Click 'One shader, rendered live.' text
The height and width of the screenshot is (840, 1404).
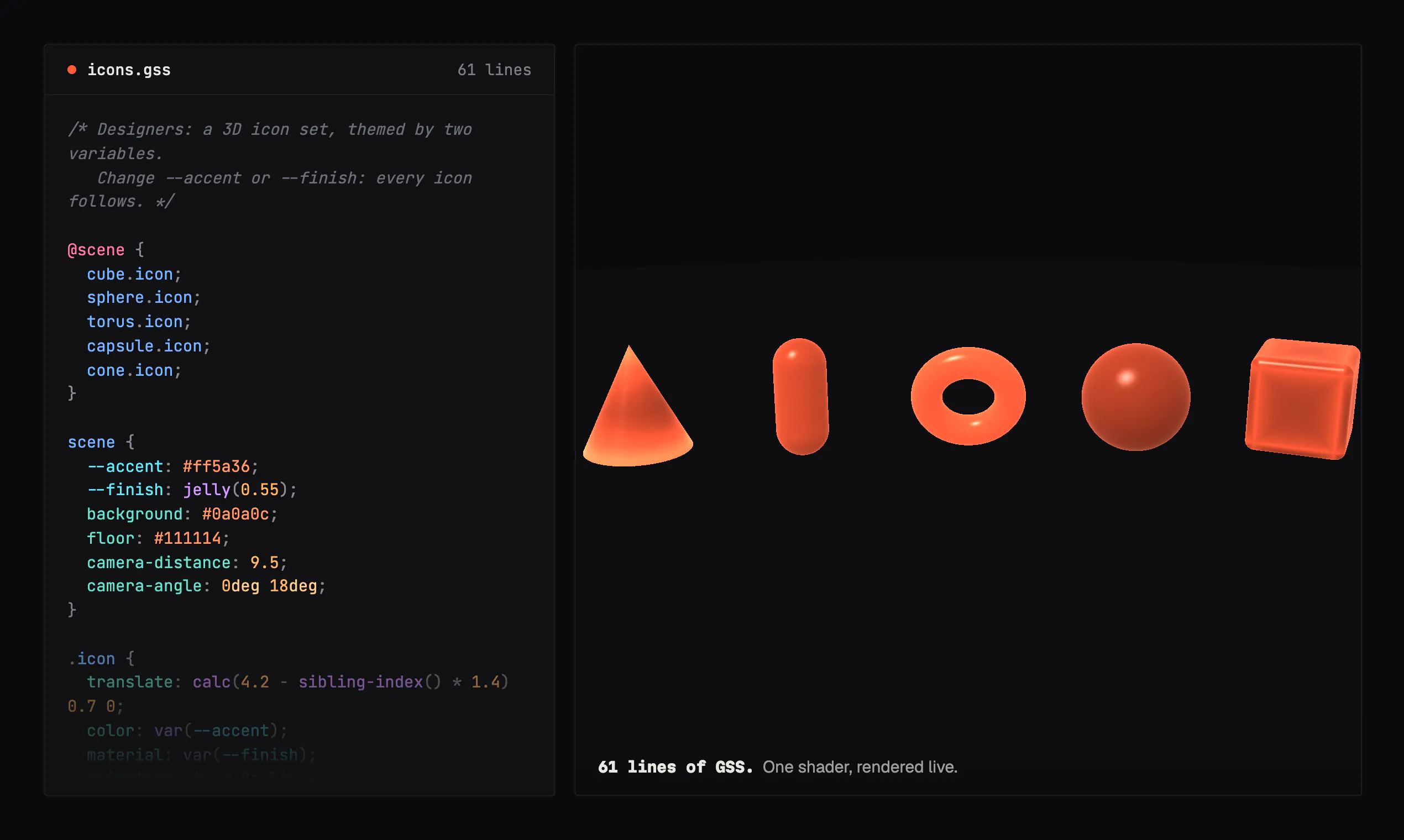coord(860,767)
